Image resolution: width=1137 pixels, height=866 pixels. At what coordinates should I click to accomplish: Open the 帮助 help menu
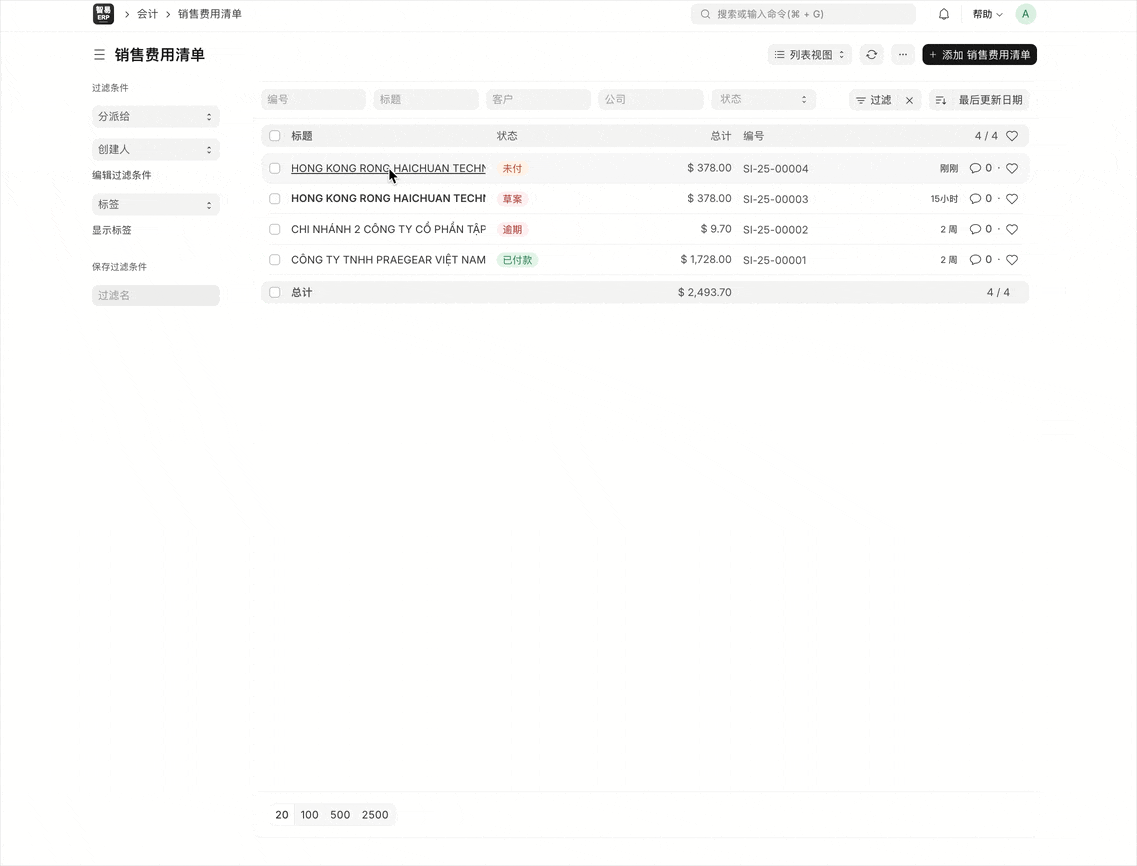[987, 14]
